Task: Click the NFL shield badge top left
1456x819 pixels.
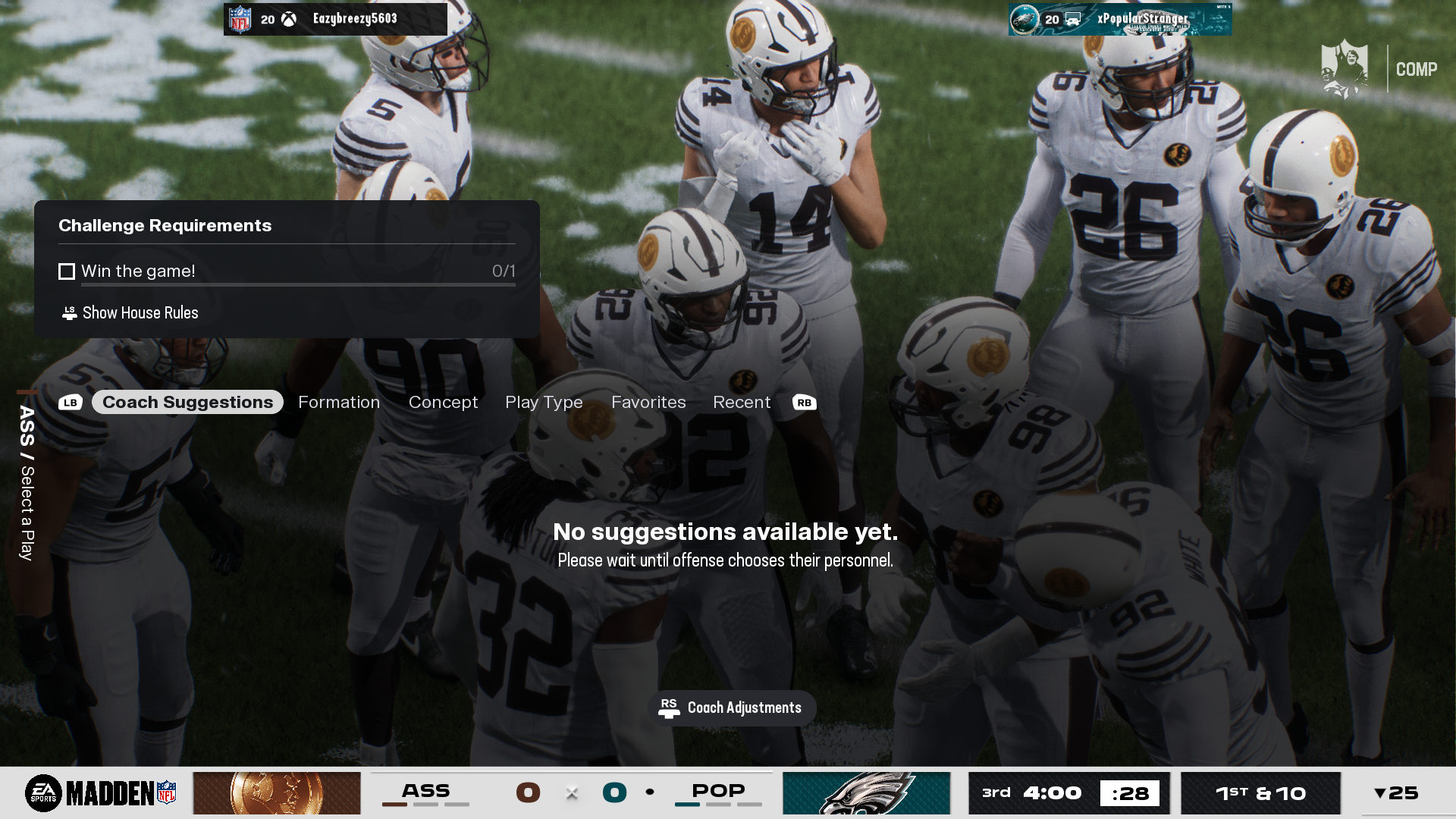Action: 240,19
